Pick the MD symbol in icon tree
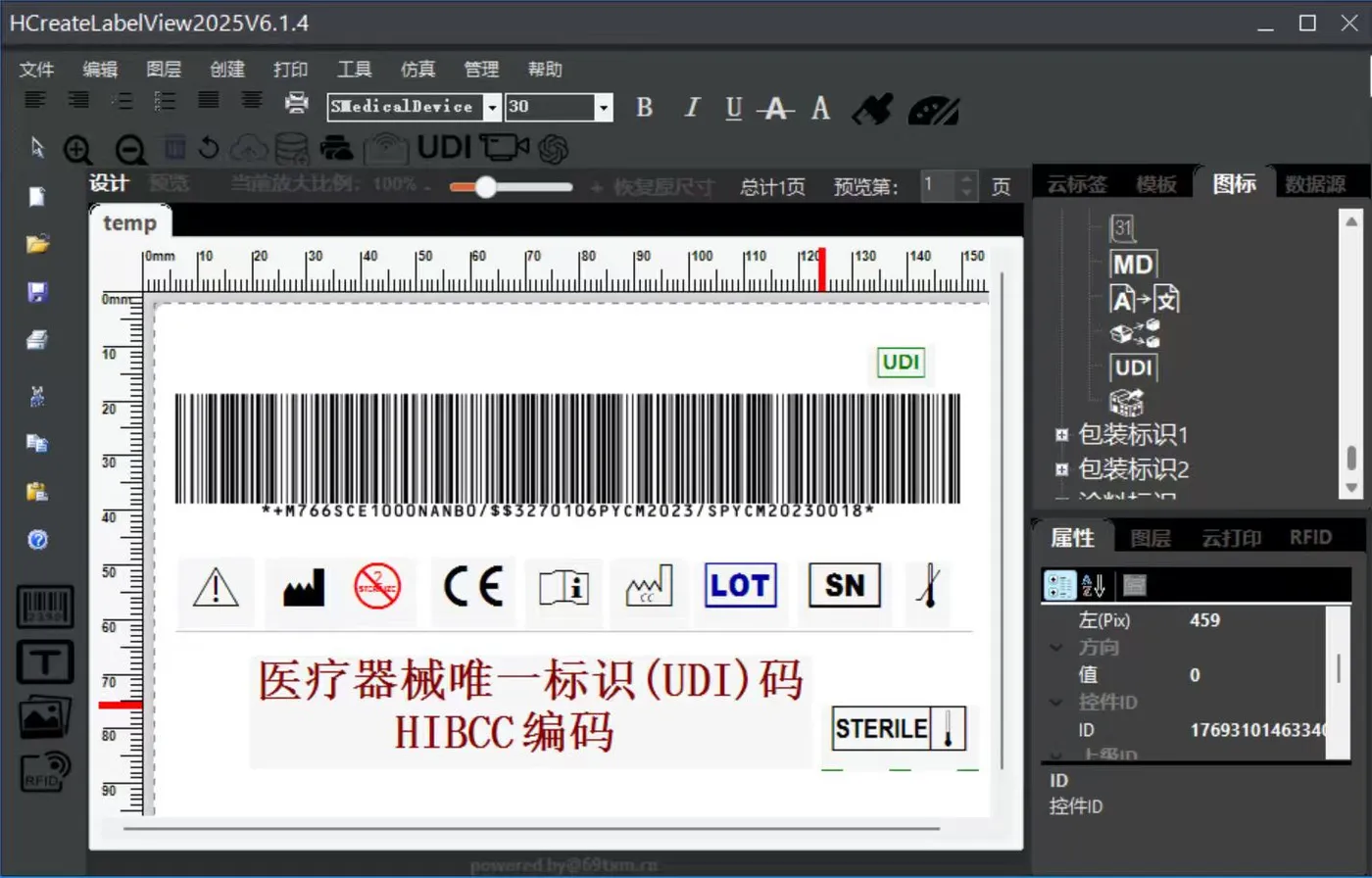Screen dimensions: 1372x878 (x=1133, y=264)
